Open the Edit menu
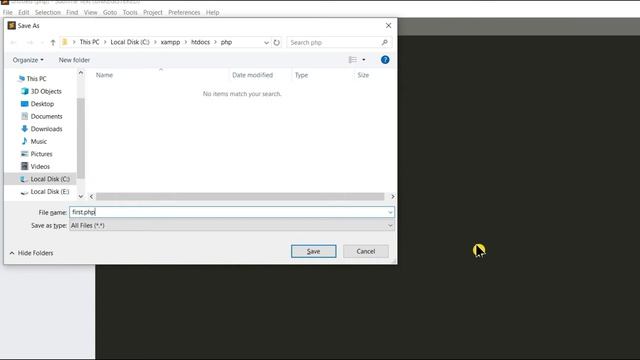This screenshot has height=360, width=640. pos(23,12)
